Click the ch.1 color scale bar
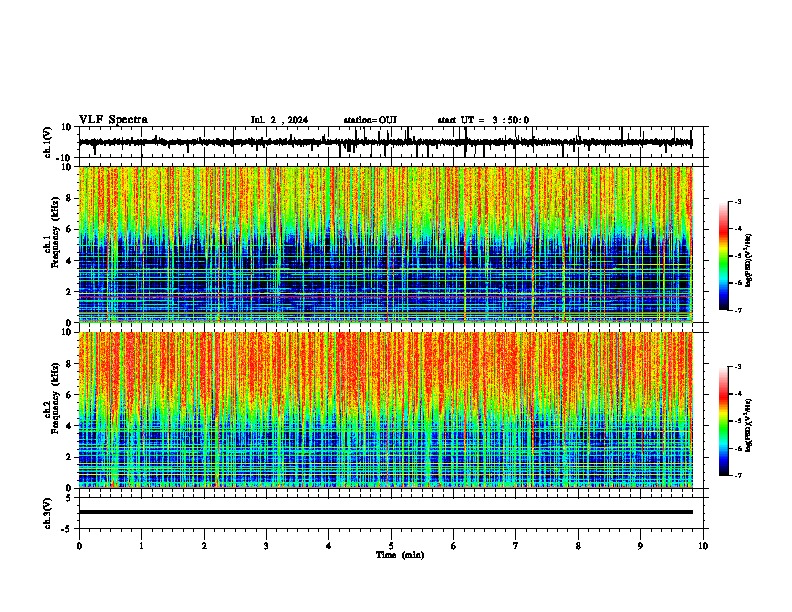Screen dimensions: 792x612 pos(723,256)
